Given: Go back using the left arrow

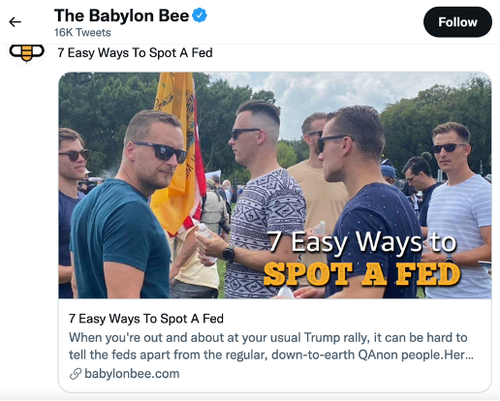Looking at the screenshot, I should [15, 22].
